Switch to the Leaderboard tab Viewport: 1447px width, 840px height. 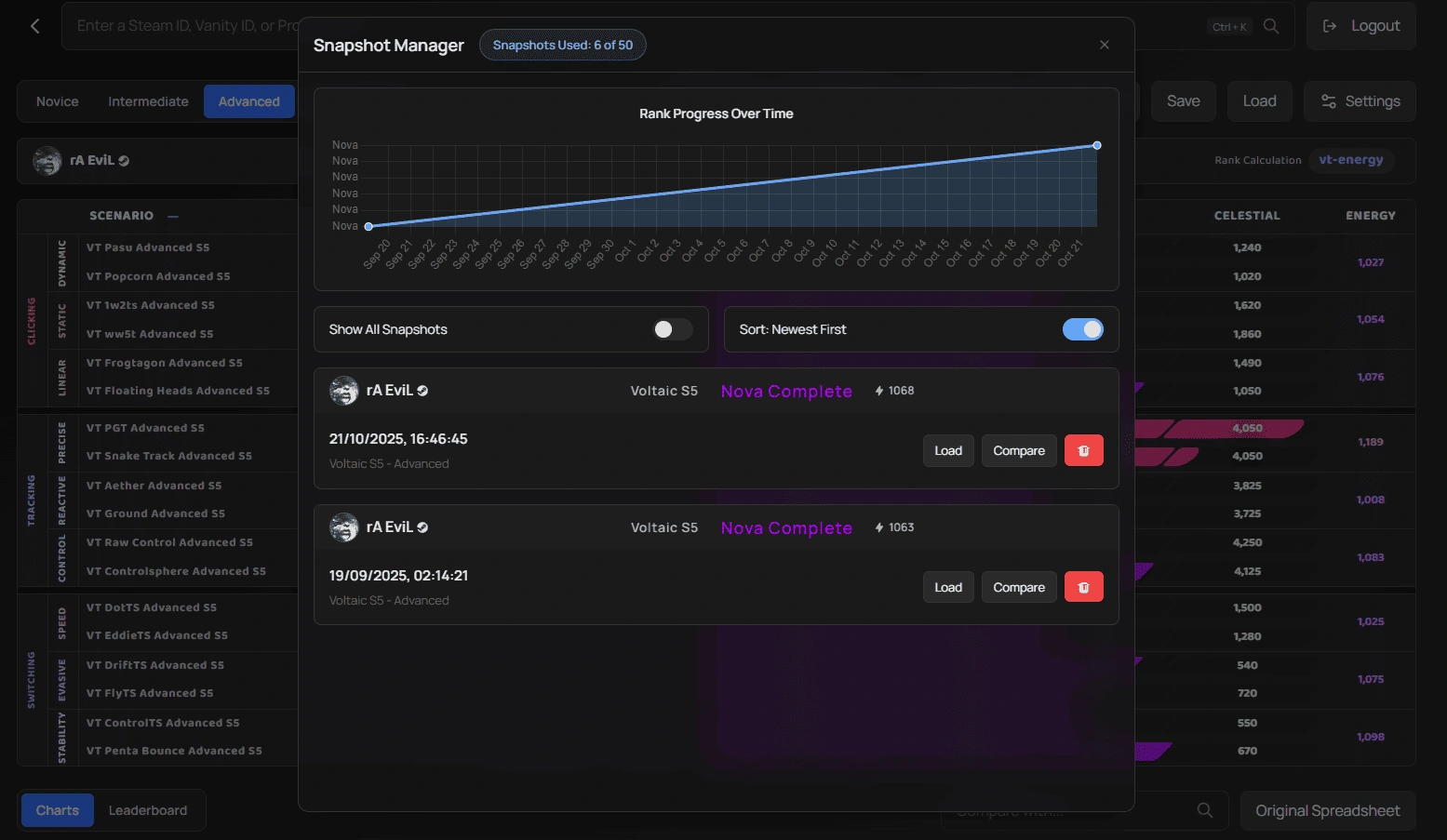148,810
